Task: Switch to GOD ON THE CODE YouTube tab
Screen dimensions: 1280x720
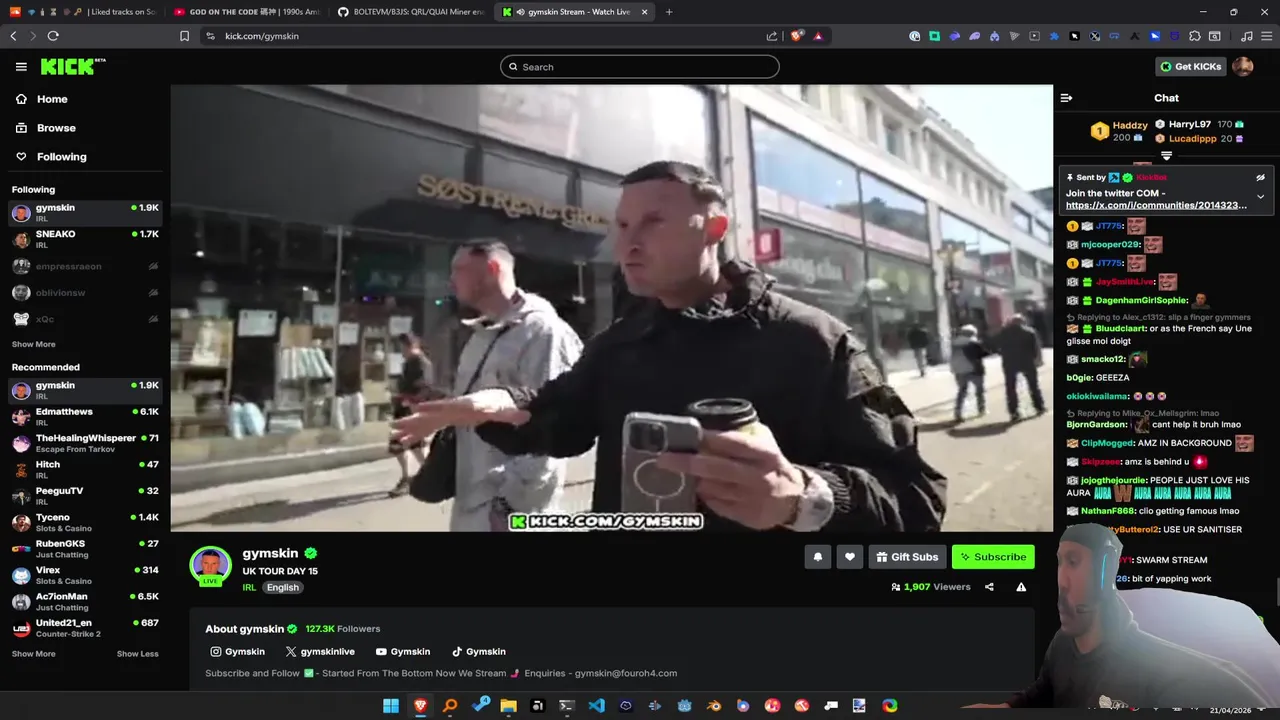Action: [247, 12]
